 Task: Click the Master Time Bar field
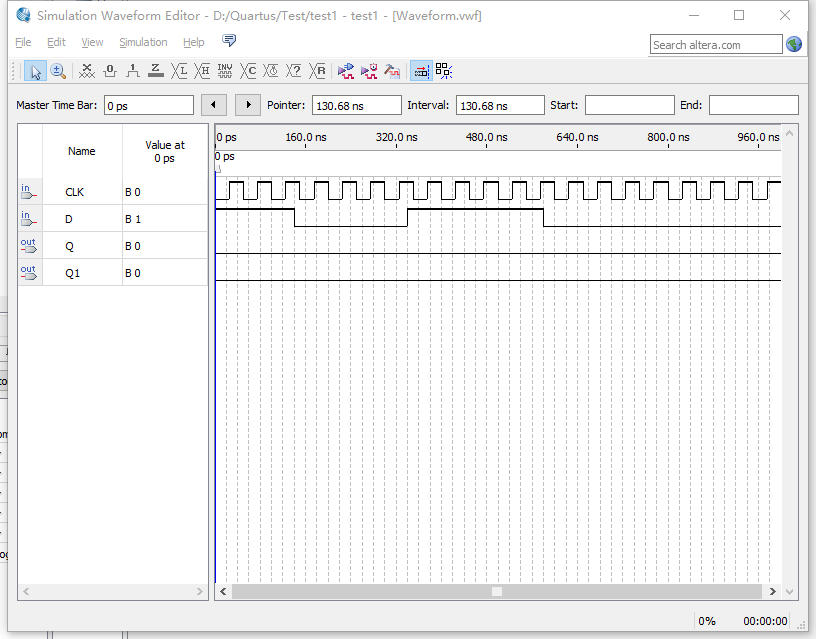[149, 106]
